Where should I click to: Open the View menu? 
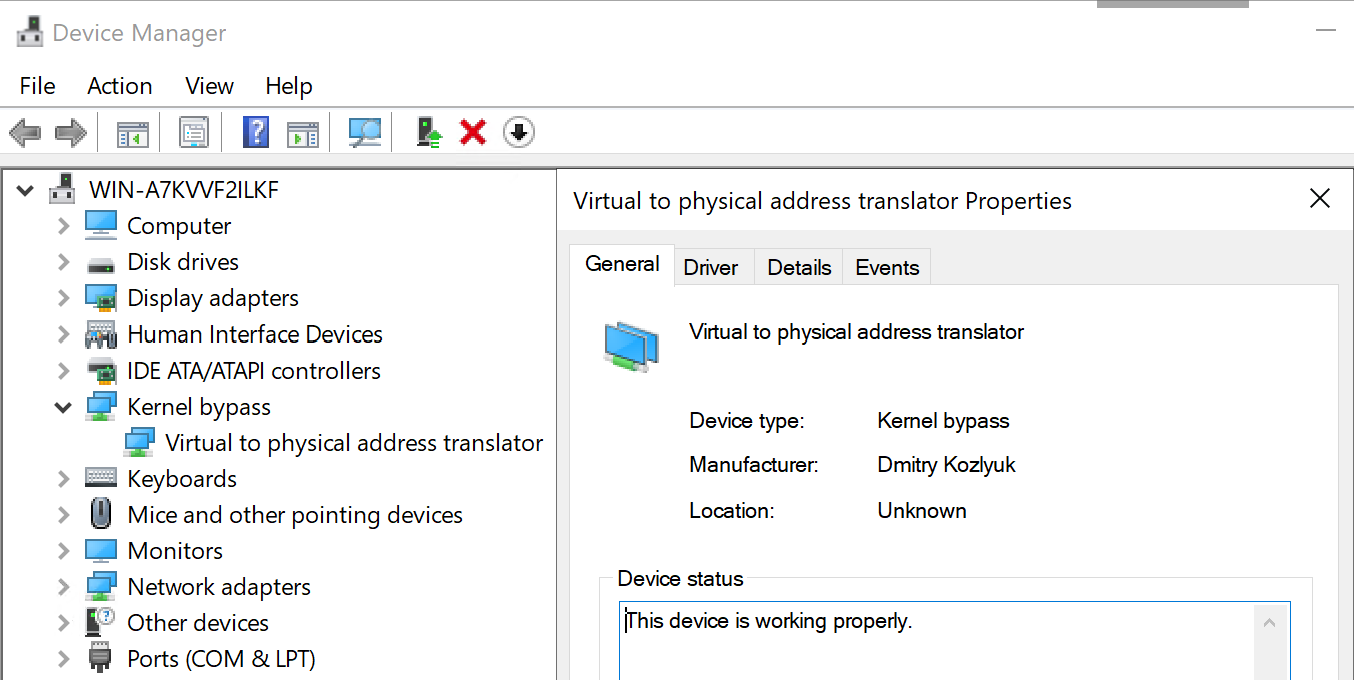208,86
